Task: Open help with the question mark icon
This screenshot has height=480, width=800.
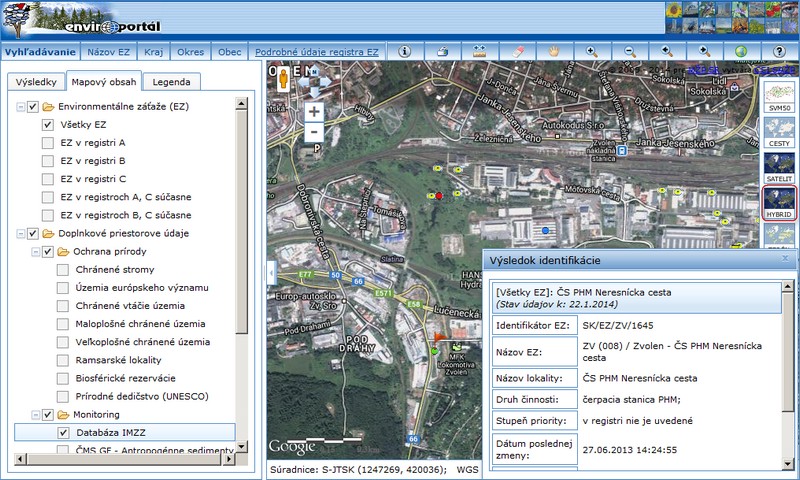Action: pyautogui.click(x=779, y=52)
